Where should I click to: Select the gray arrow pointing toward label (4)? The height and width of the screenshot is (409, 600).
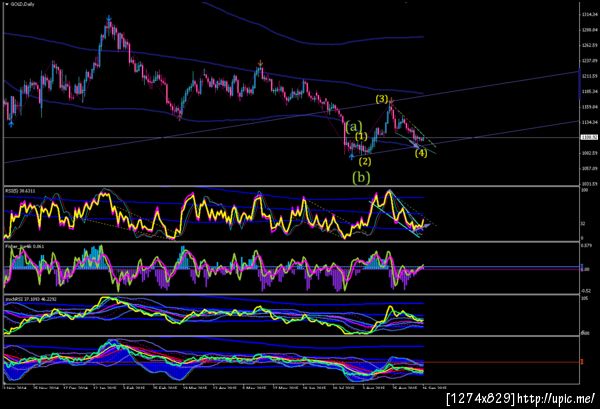414,145
